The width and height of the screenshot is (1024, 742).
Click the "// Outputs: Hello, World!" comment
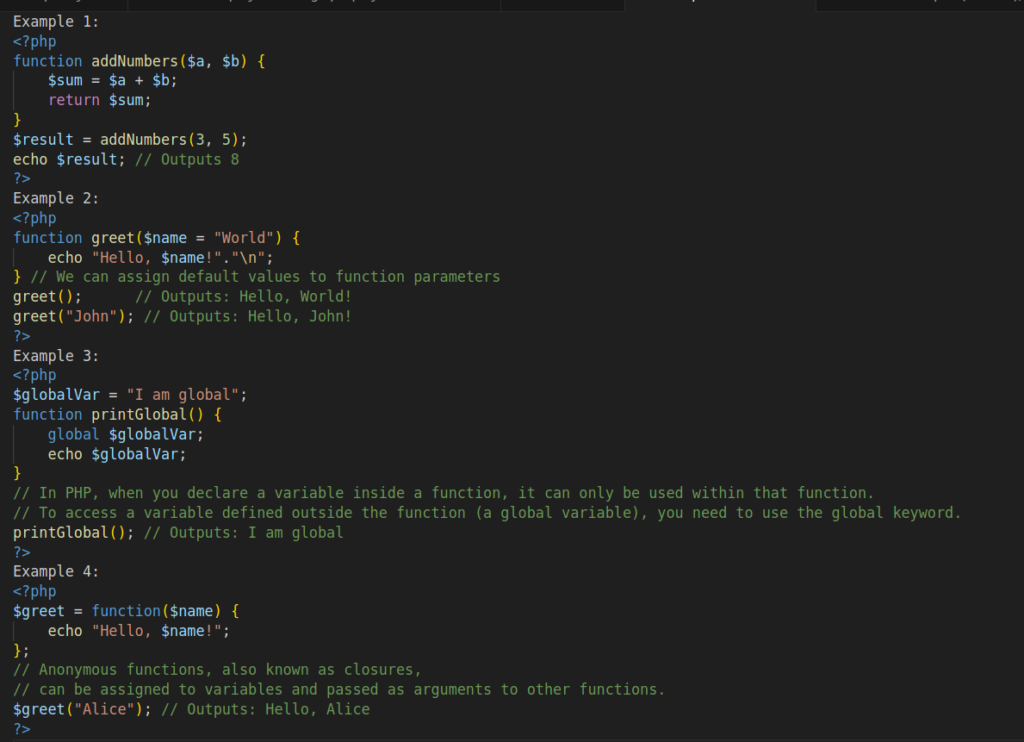[243, 297]
